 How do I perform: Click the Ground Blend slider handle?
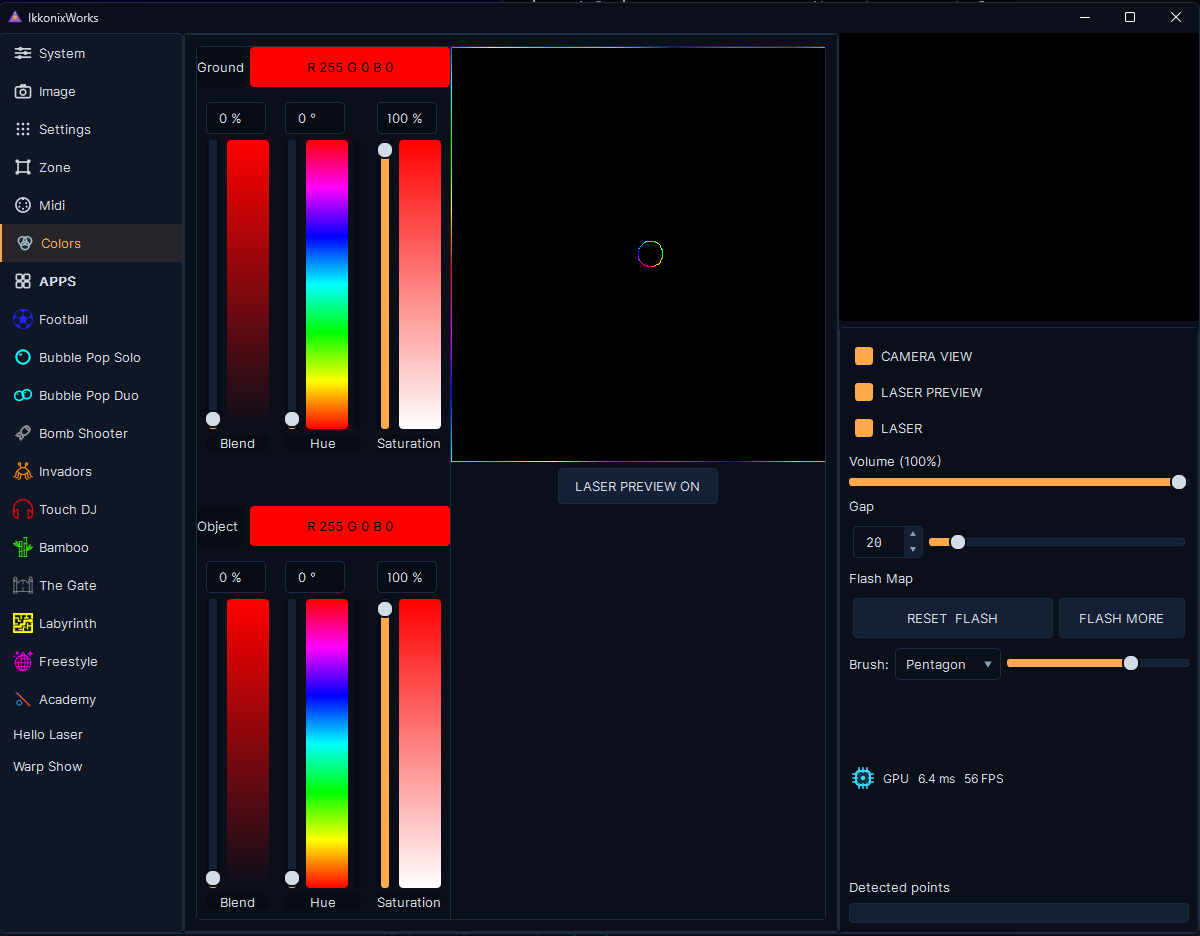point(213,419)
